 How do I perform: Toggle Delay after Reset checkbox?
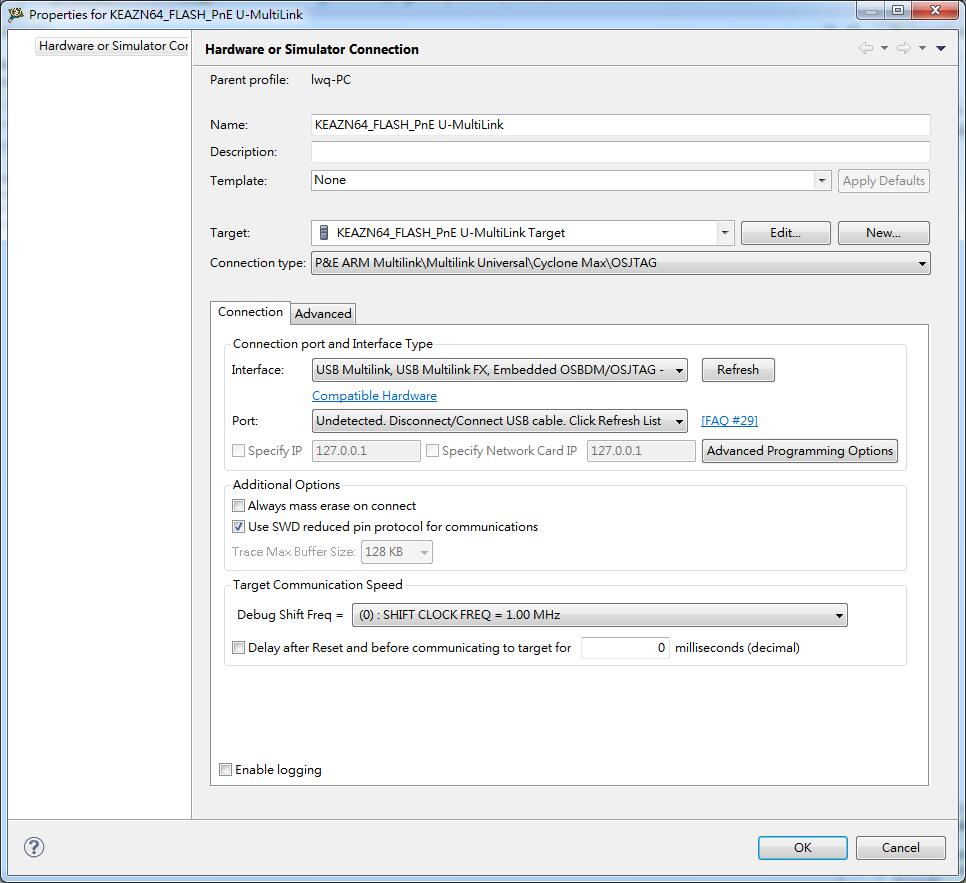(238, 648)
